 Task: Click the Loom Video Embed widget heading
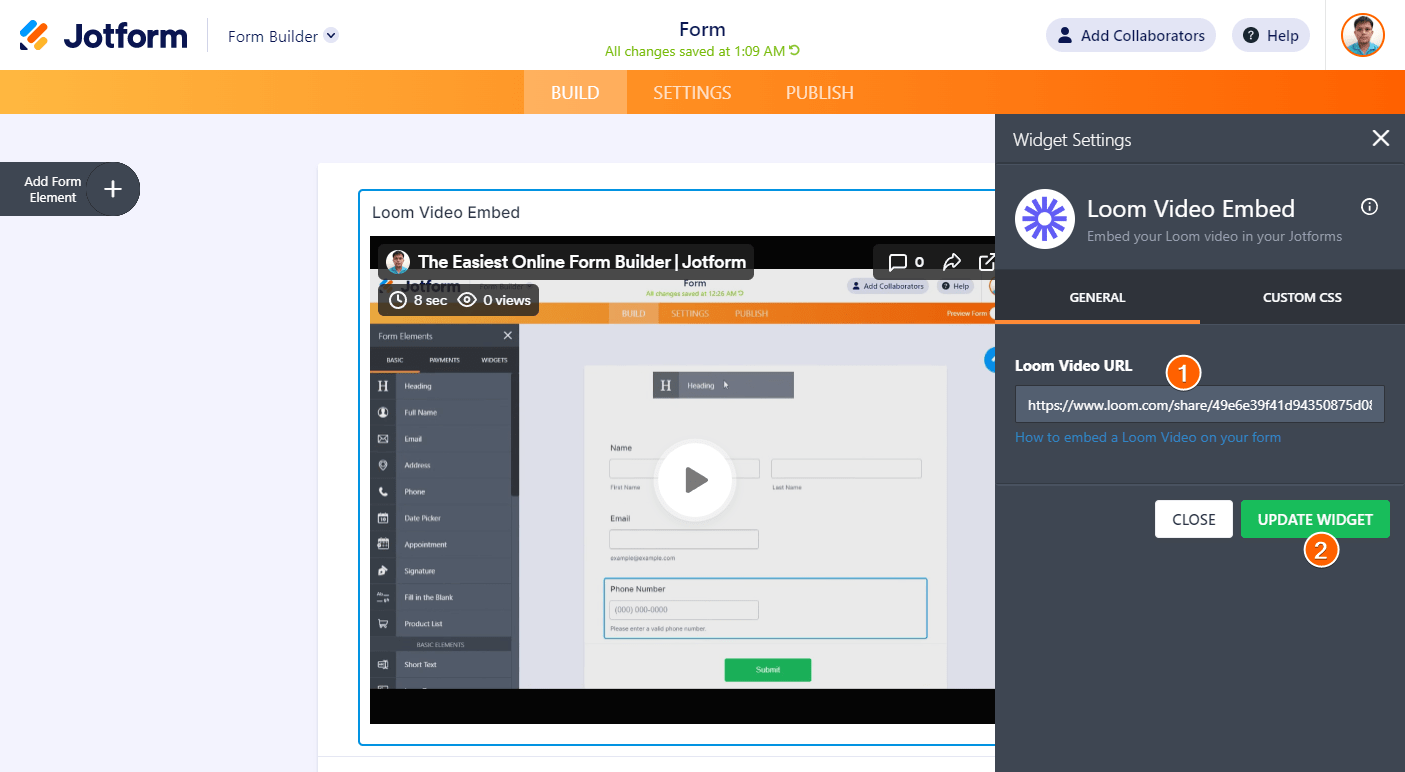(1191, 209)
